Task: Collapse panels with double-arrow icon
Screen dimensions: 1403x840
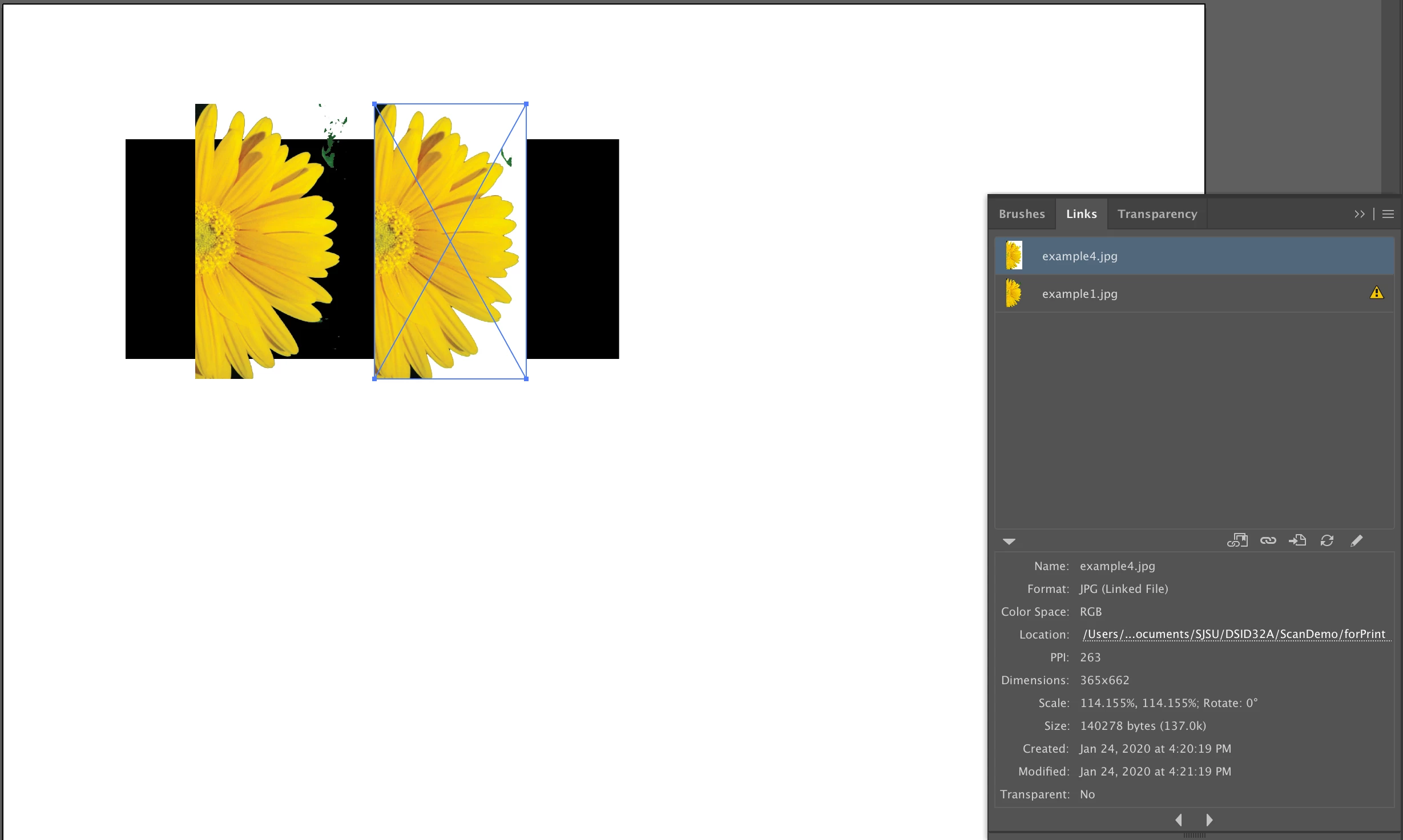Action: pos(1360,214)
